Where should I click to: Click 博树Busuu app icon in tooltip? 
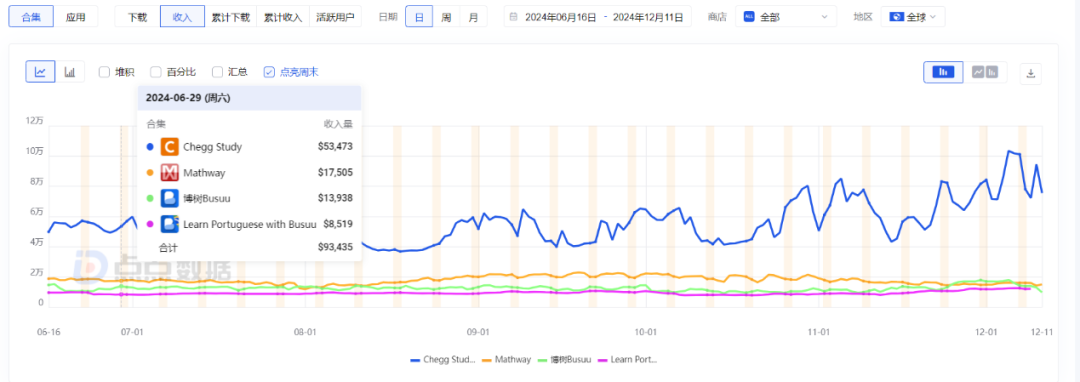point(169,198)
